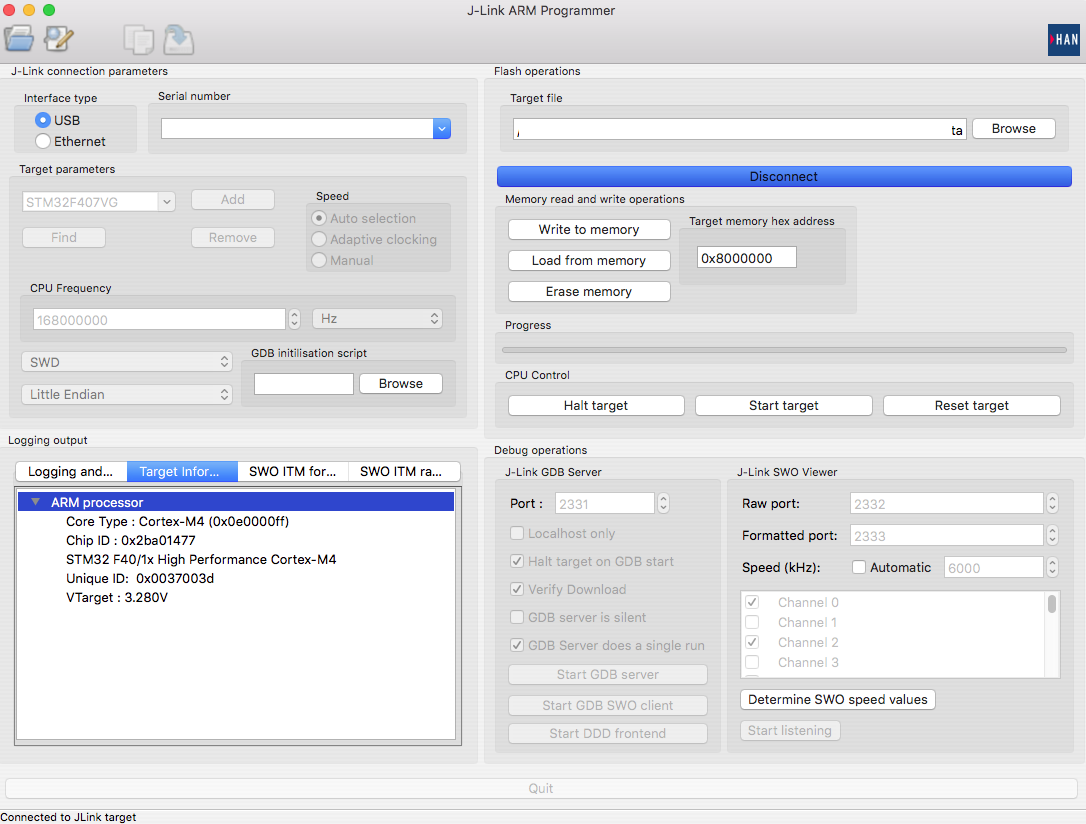The width and height of the screenshot is (1086, 824).
Task: Click Write to memory button
Action: [x=589, y=229]
